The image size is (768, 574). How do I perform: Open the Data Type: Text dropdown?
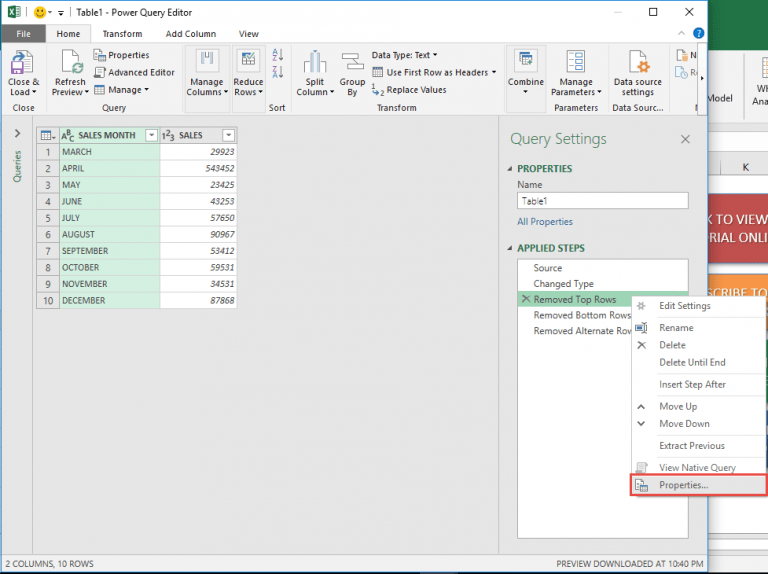(404, 55)
